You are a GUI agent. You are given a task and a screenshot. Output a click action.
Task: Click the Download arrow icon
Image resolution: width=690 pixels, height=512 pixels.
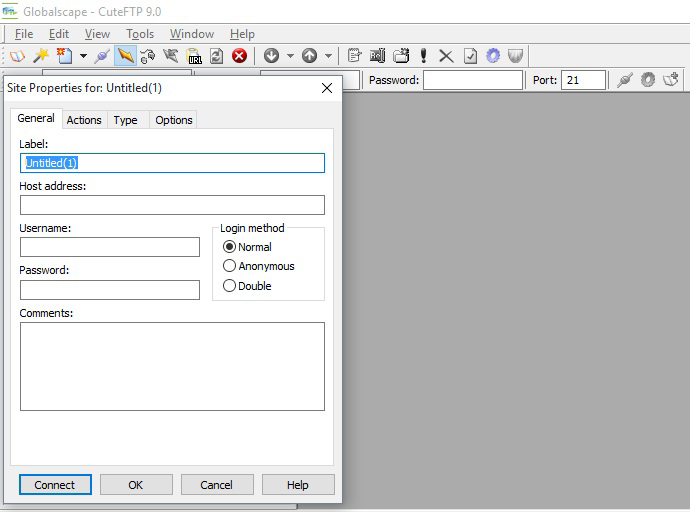click(x=272, y=56)
